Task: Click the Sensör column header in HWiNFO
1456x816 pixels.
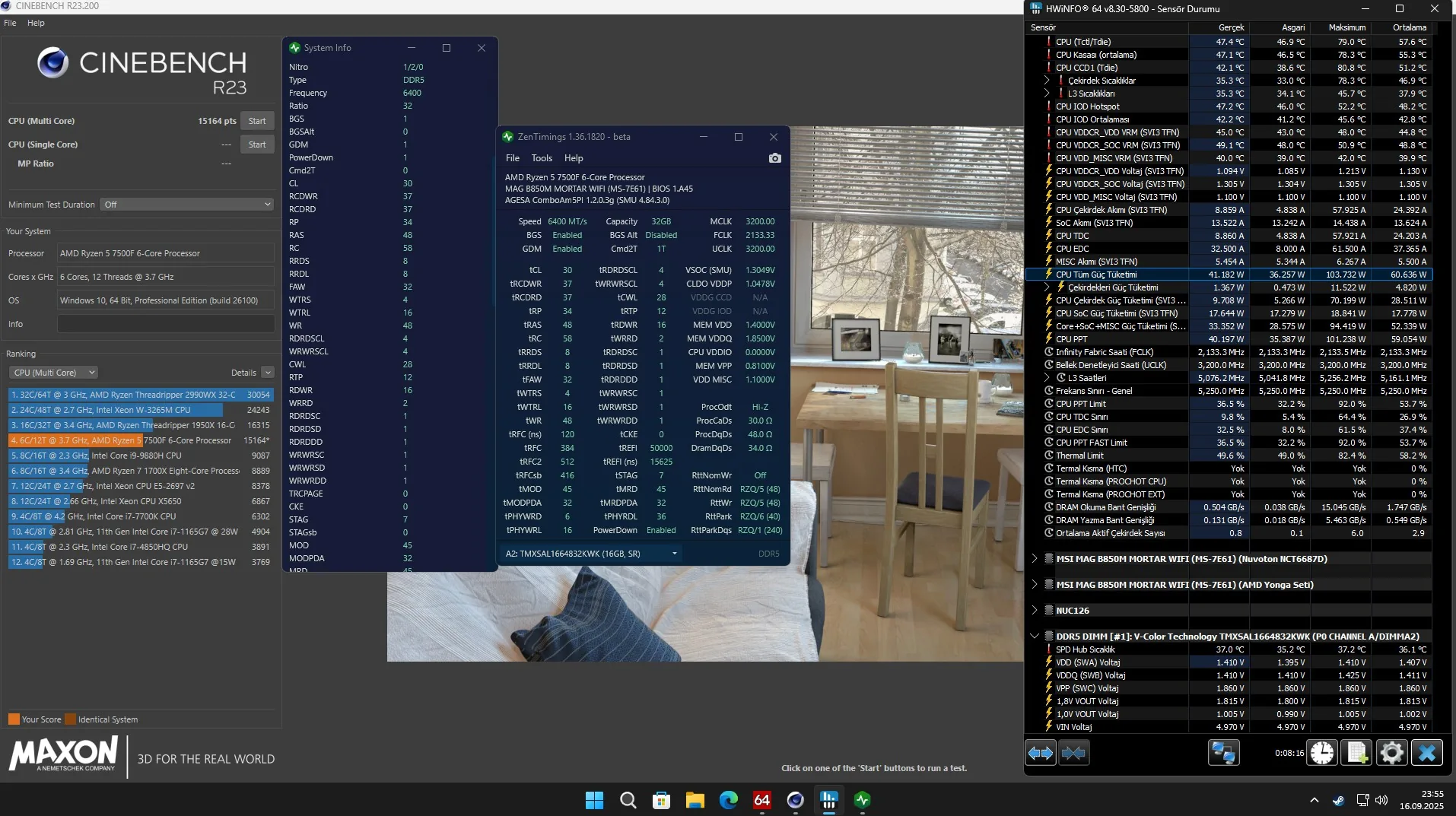Action: coord(1108,27)
